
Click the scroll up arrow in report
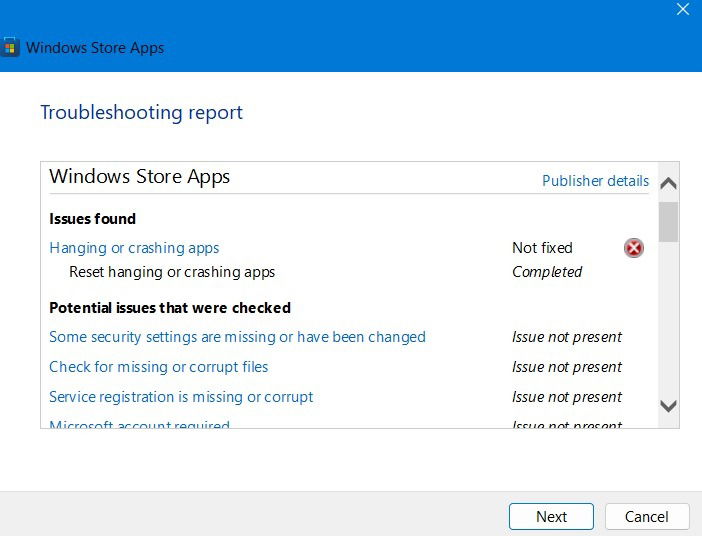click(x=668, y=183)
